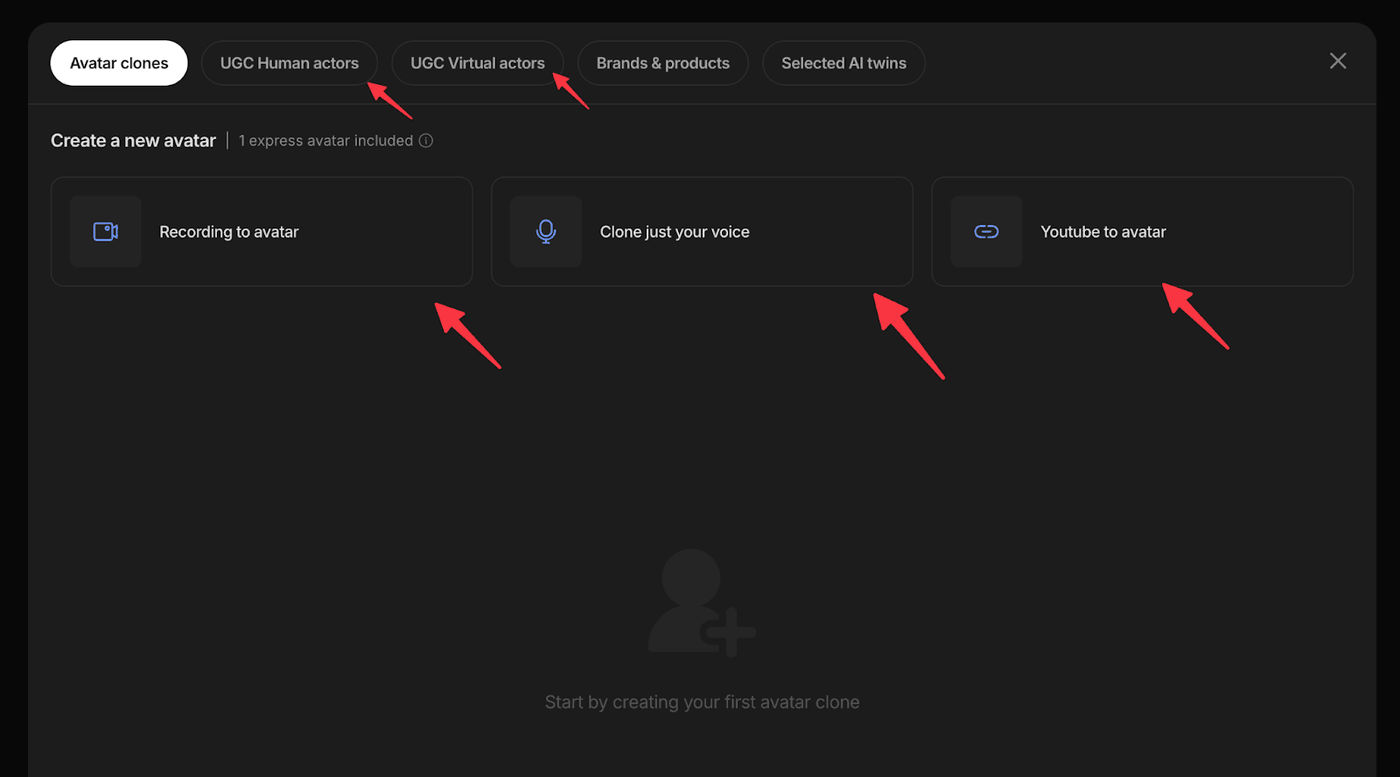Viewport: 1400px width, 777px height.
Task: Choose the Recording to avatar label
Action: 229,232
